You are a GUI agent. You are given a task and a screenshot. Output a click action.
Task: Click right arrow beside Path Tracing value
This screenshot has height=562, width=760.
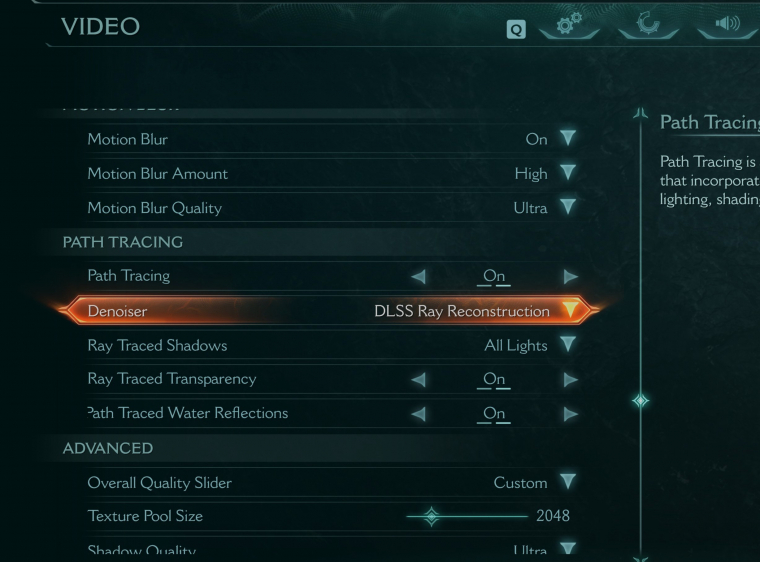(570, 276)
